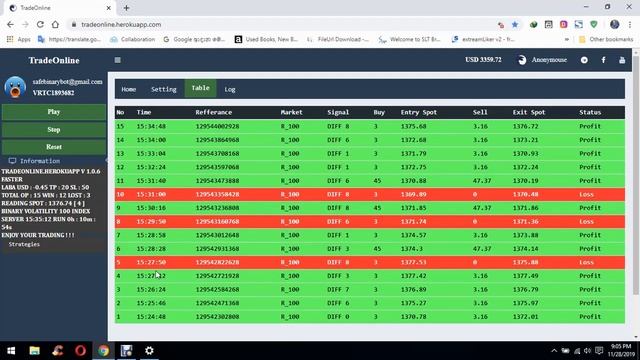Reload the page in Chrome

[40, 24]
